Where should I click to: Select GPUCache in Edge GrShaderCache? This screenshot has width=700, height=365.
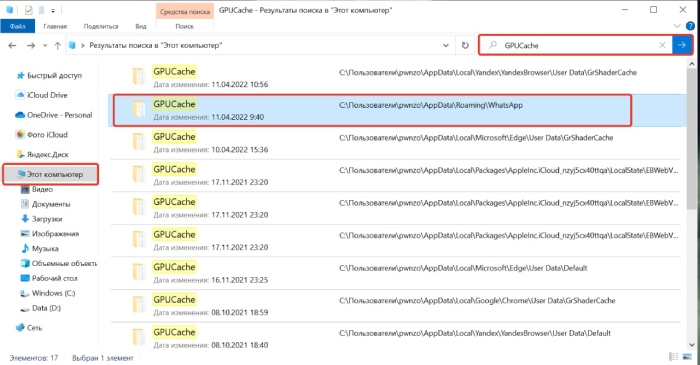(x=397, y=143)
